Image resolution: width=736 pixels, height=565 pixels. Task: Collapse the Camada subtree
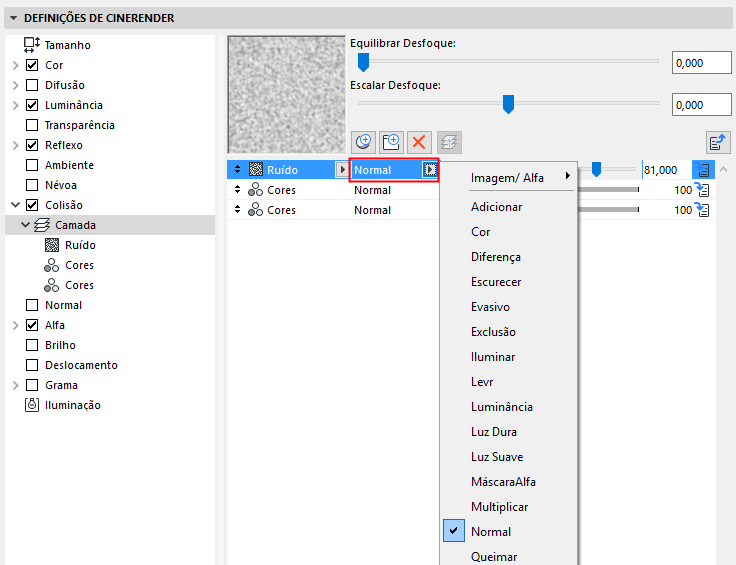26,225
